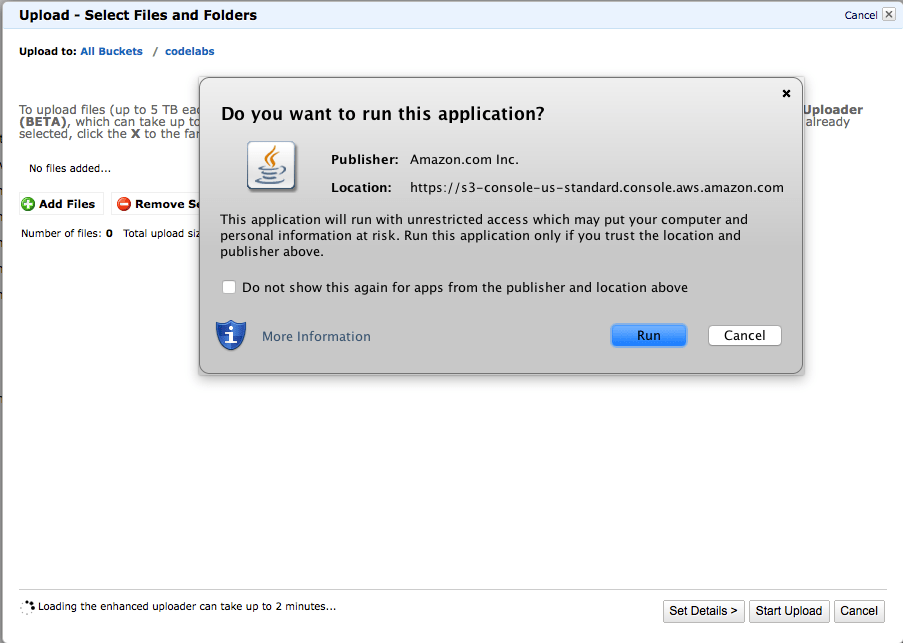Click the red Remove Selected icon
This screenshot has height=643, width=903.
tap(124, 204)
